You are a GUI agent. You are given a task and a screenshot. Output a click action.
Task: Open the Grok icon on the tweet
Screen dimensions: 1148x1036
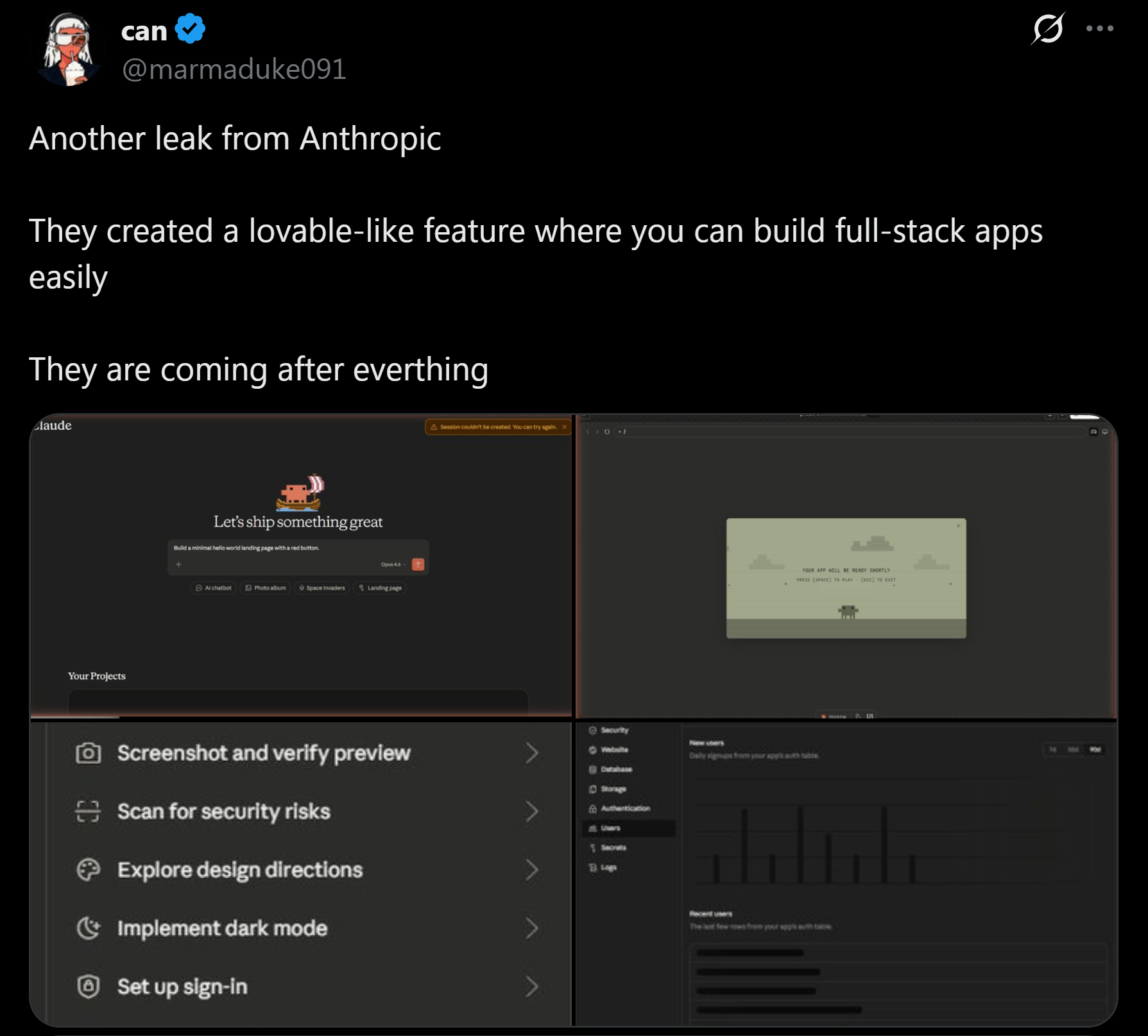pyautogui.click(x=1047, y=29)
